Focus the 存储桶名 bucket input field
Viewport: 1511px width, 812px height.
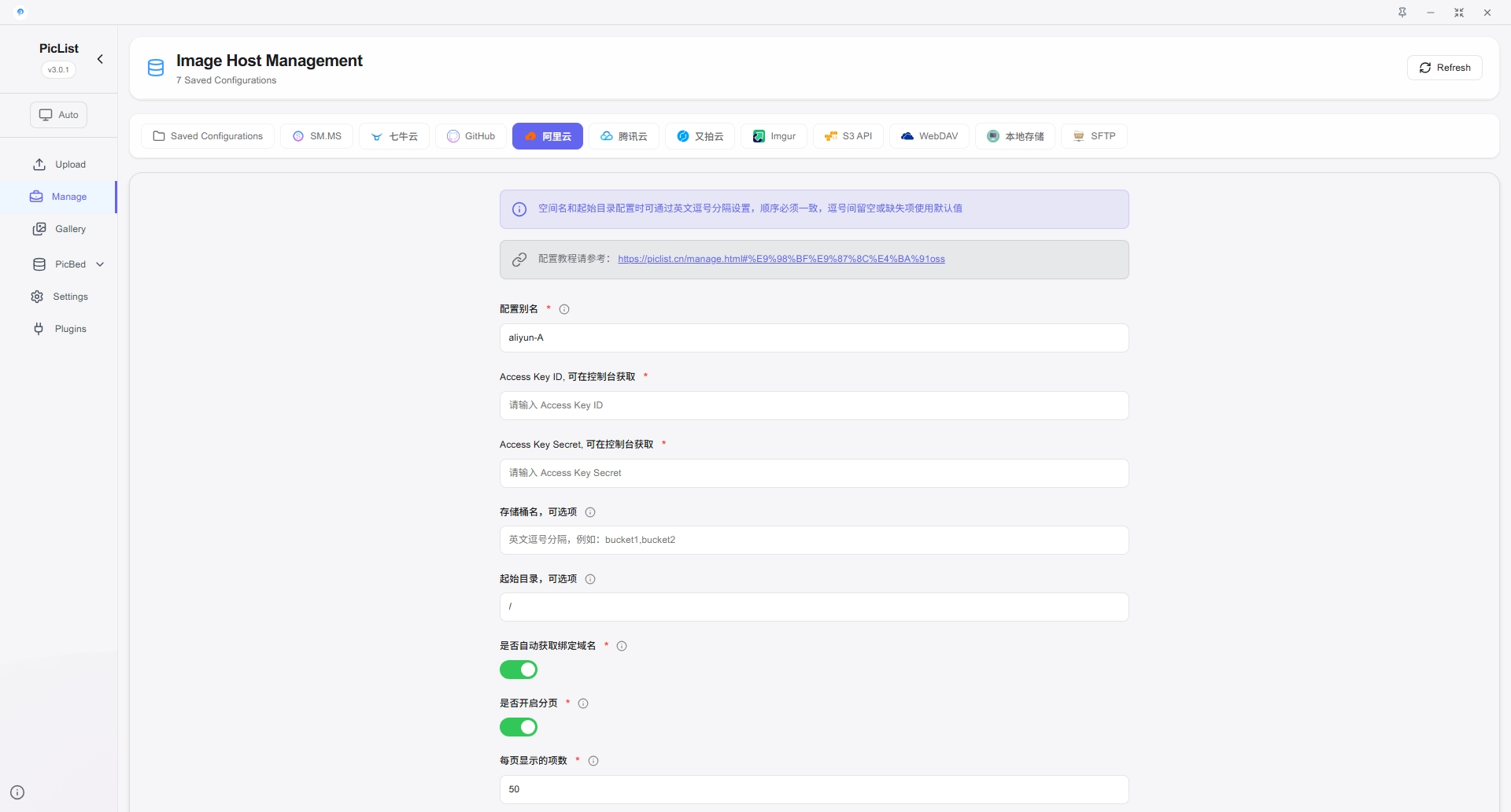pyautogui.click(x=814, y=540)
